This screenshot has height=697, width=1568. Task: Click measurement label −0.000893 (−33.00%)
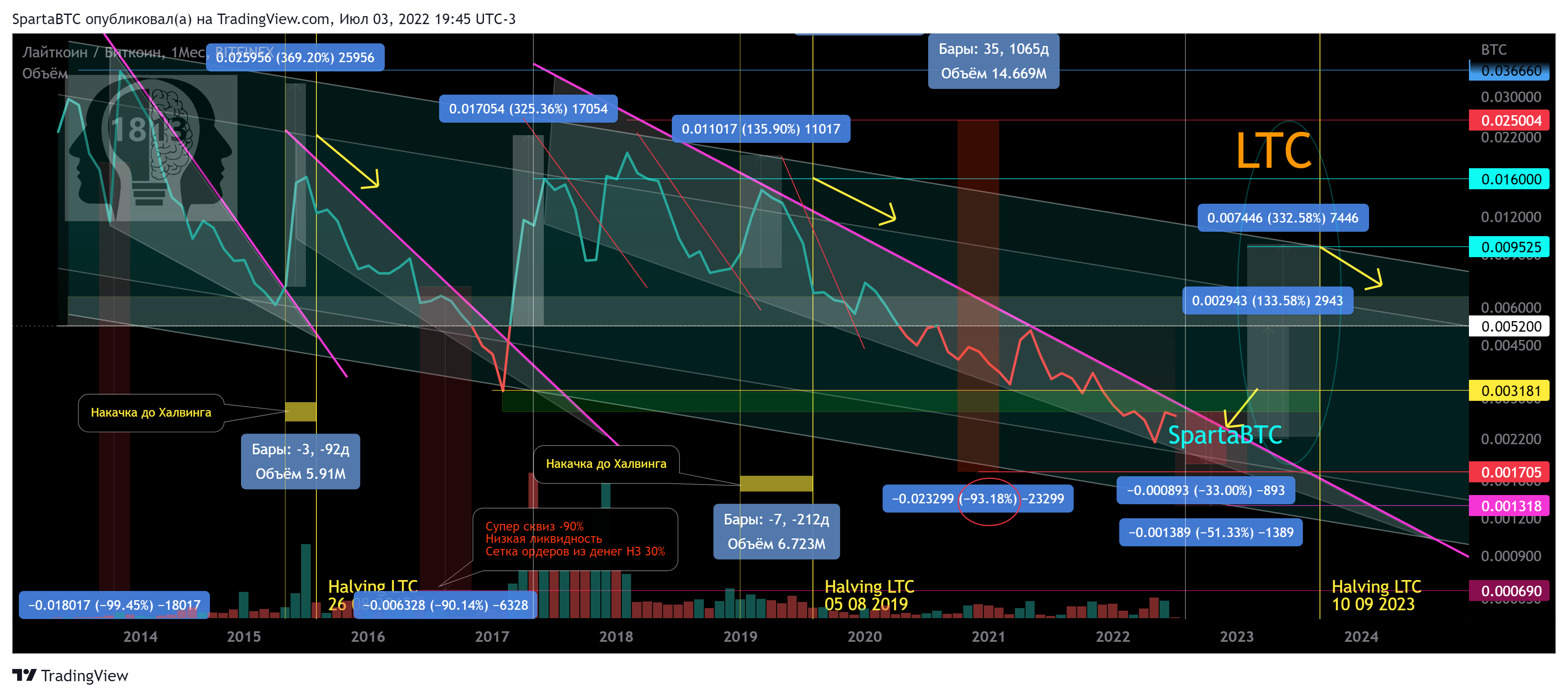coord(1205,491)
